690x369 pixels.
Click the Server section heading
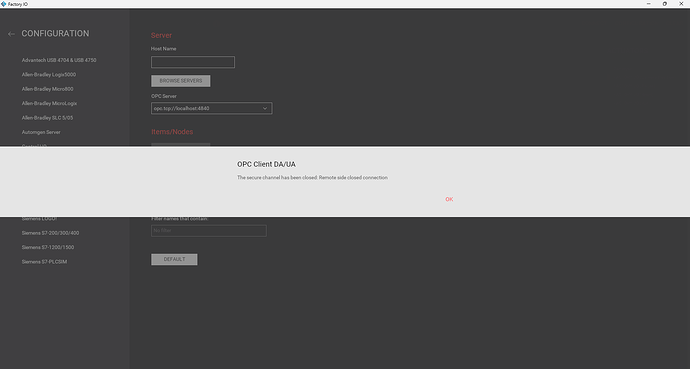click(161, 36)
